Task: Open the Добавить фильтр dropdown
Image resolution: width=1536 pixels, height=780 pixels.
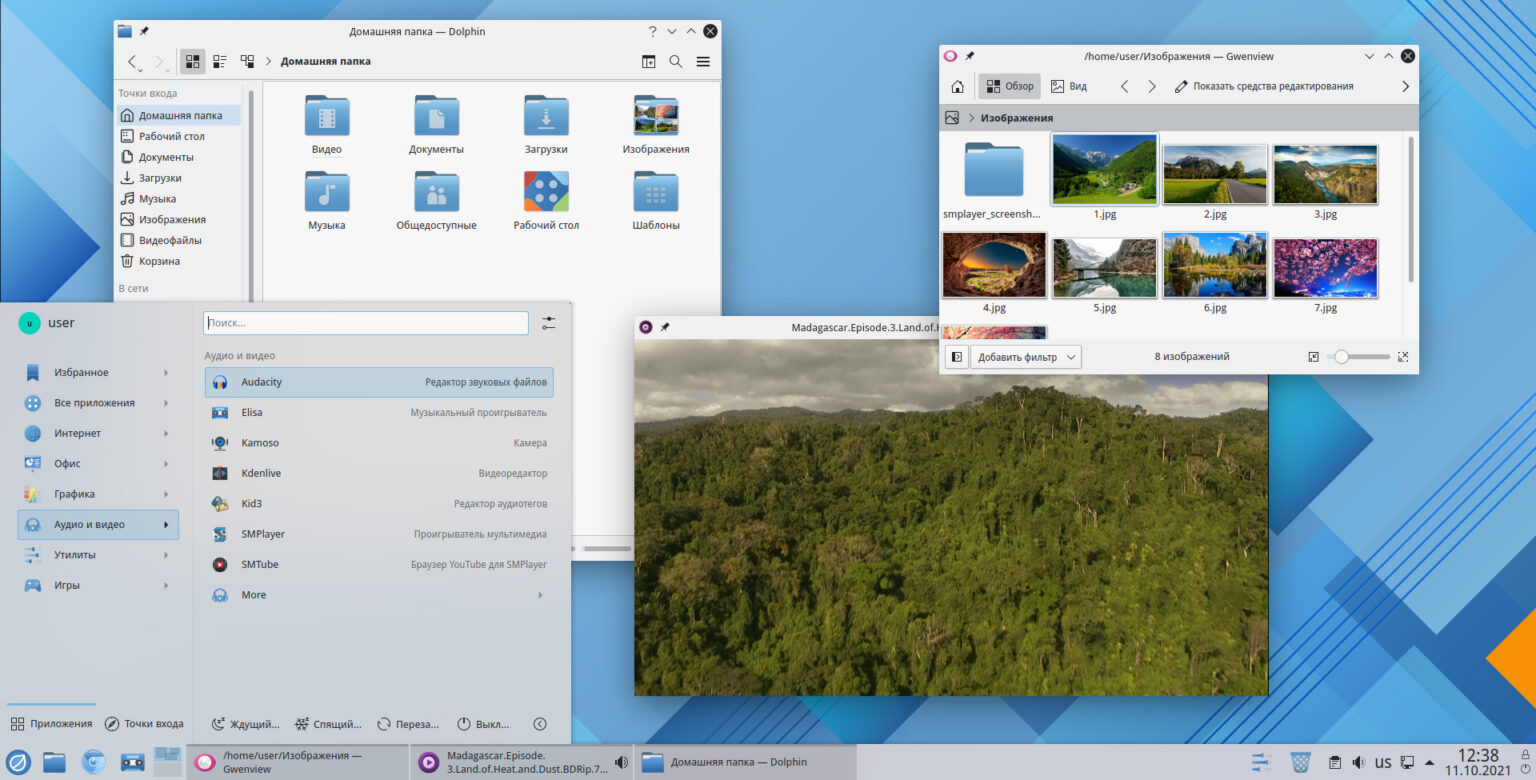Action: pos(1027,357)
